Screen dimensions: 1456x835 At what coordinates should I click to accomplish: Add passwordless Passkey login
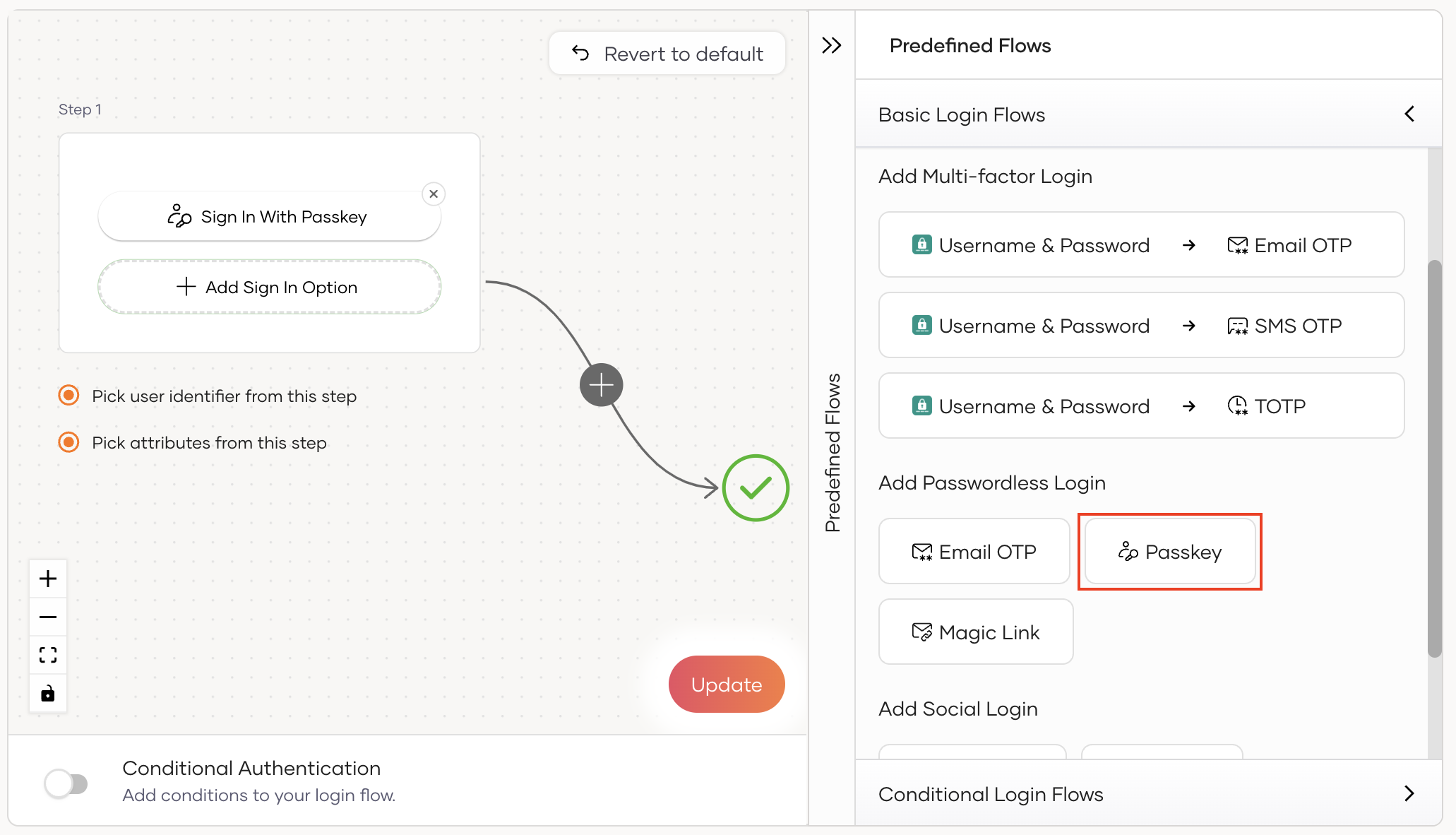pyautogui.click(x=1170, y=551)
